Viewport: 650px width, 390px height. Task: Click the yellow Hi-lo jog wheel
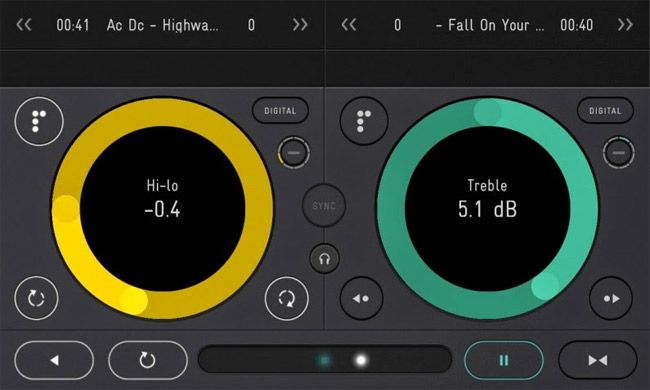point(162,209)
